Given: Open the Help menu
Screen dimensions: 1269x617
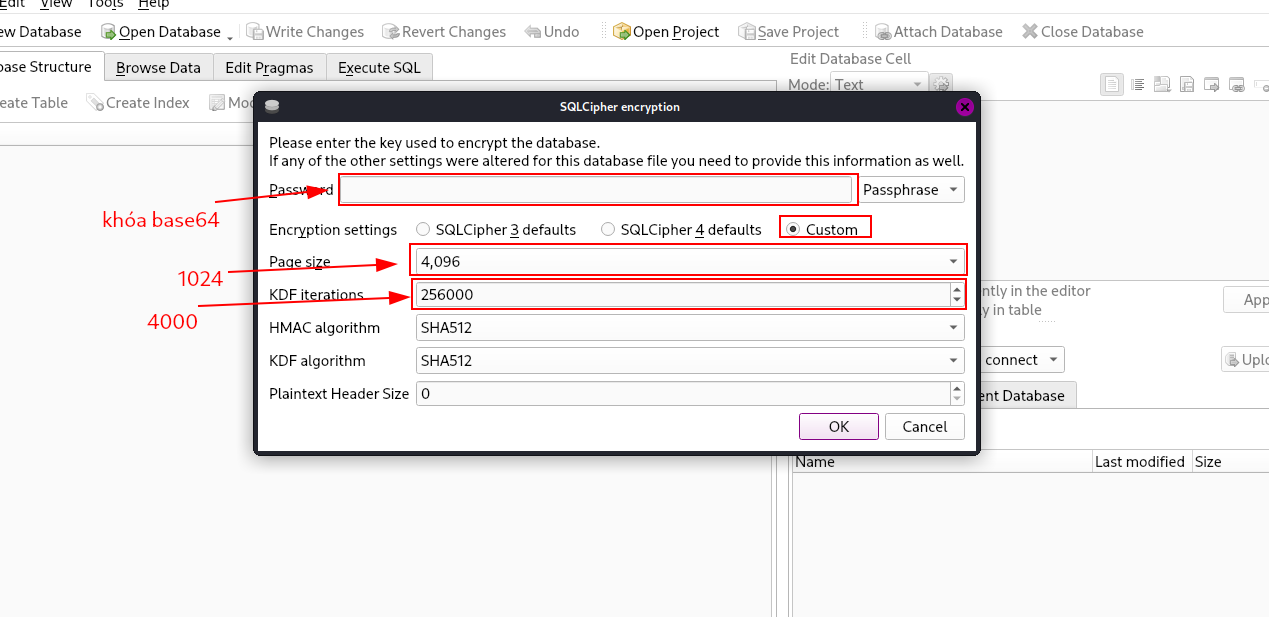Looking at the screenshot, I should 153,4.
